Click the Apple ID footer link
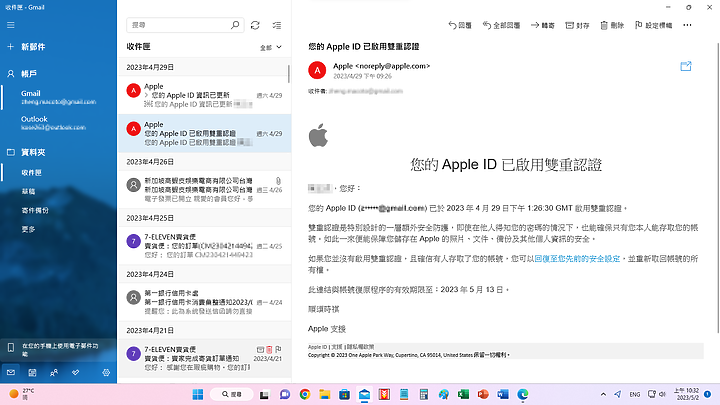Screen dimensions: 720x405 (317, 347)
